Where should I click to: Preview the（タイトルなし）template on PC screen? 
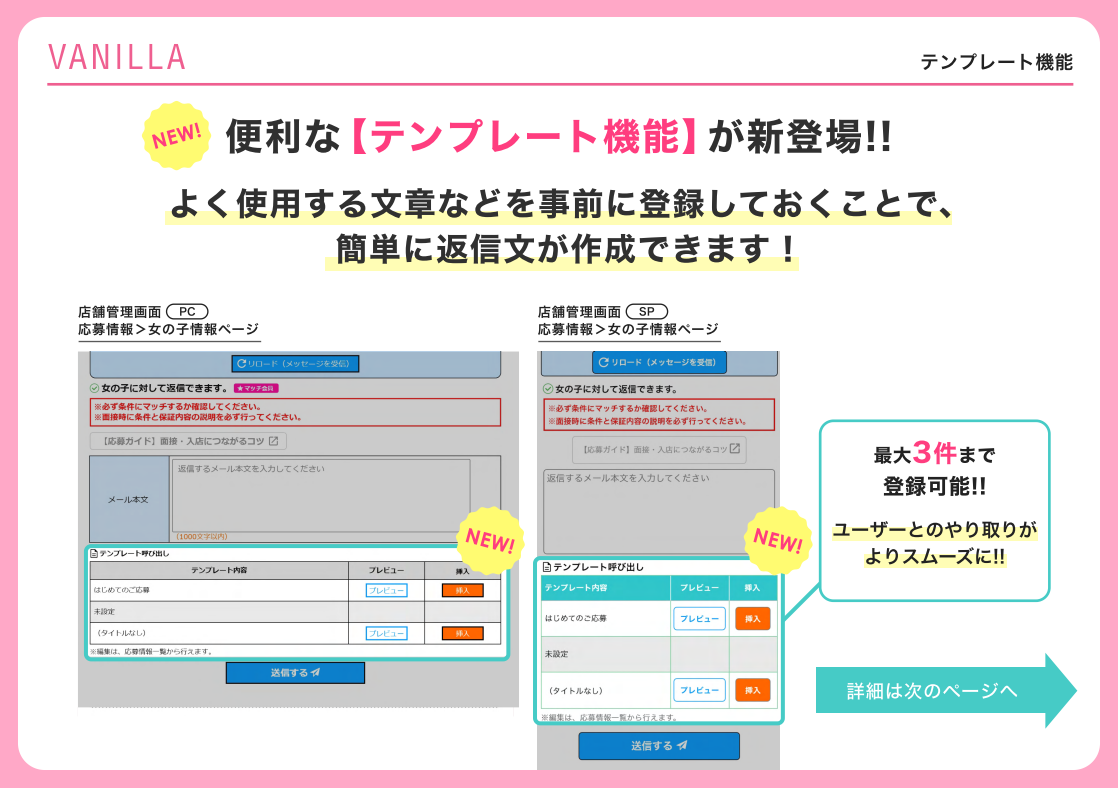click(386, 634)
